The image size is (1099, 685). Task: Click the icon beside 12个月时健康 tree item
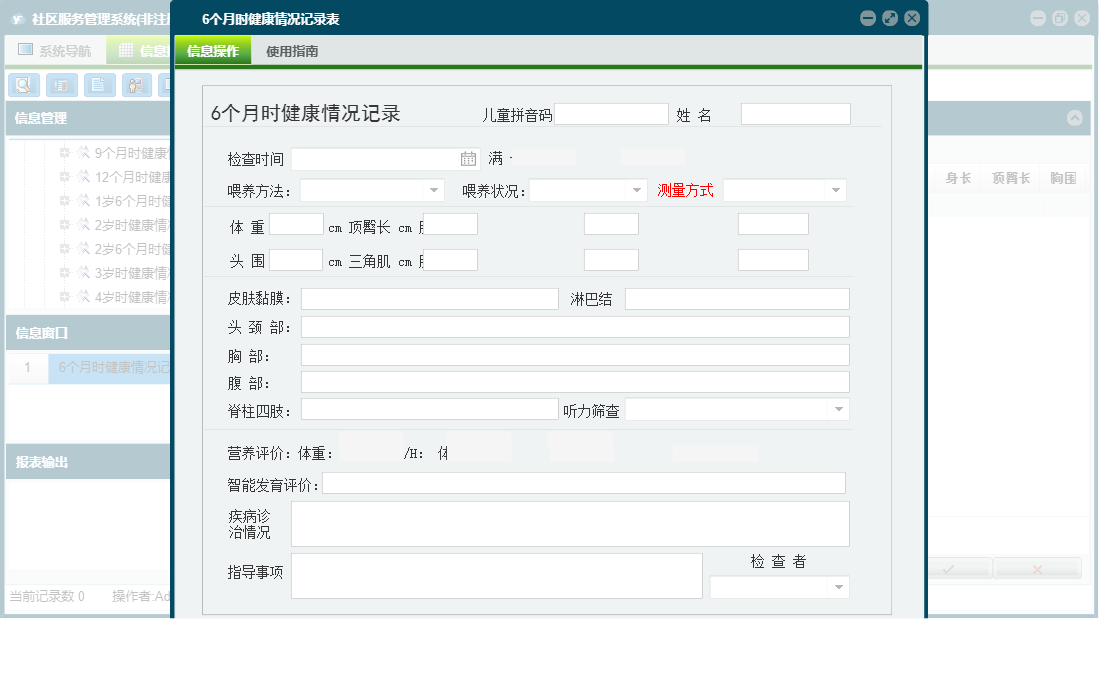coord(83,177)
